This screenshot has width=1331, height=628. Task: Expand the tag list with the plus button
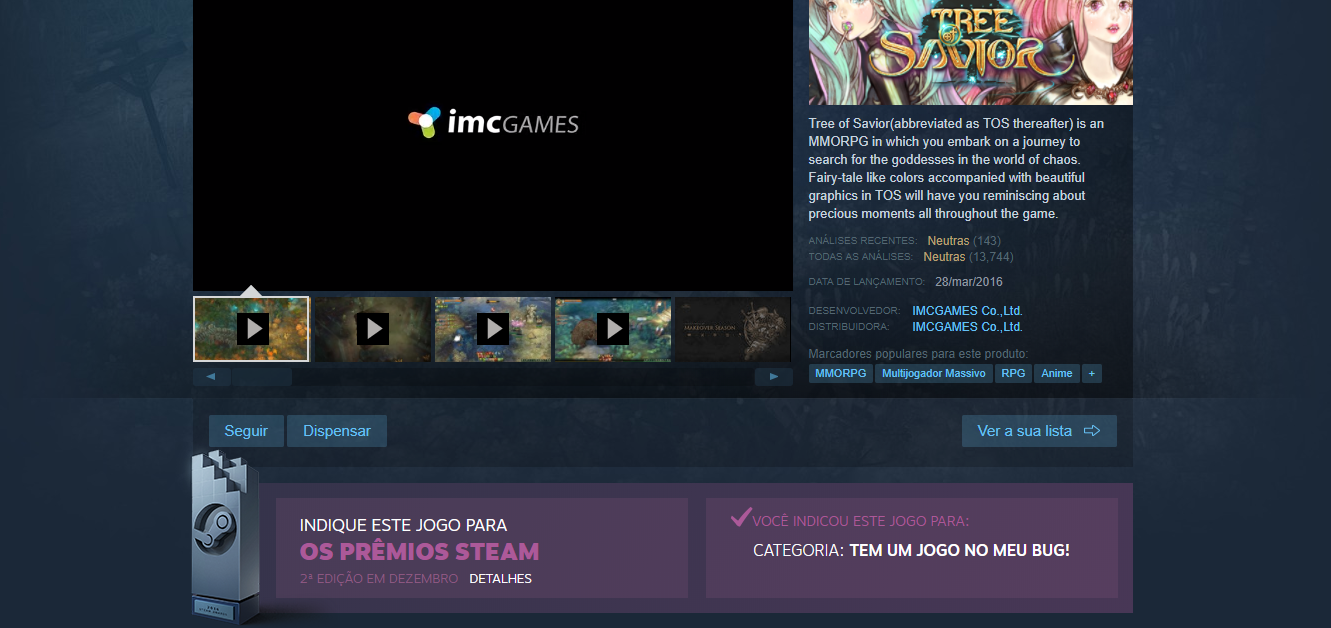(x=1091, y=373)
